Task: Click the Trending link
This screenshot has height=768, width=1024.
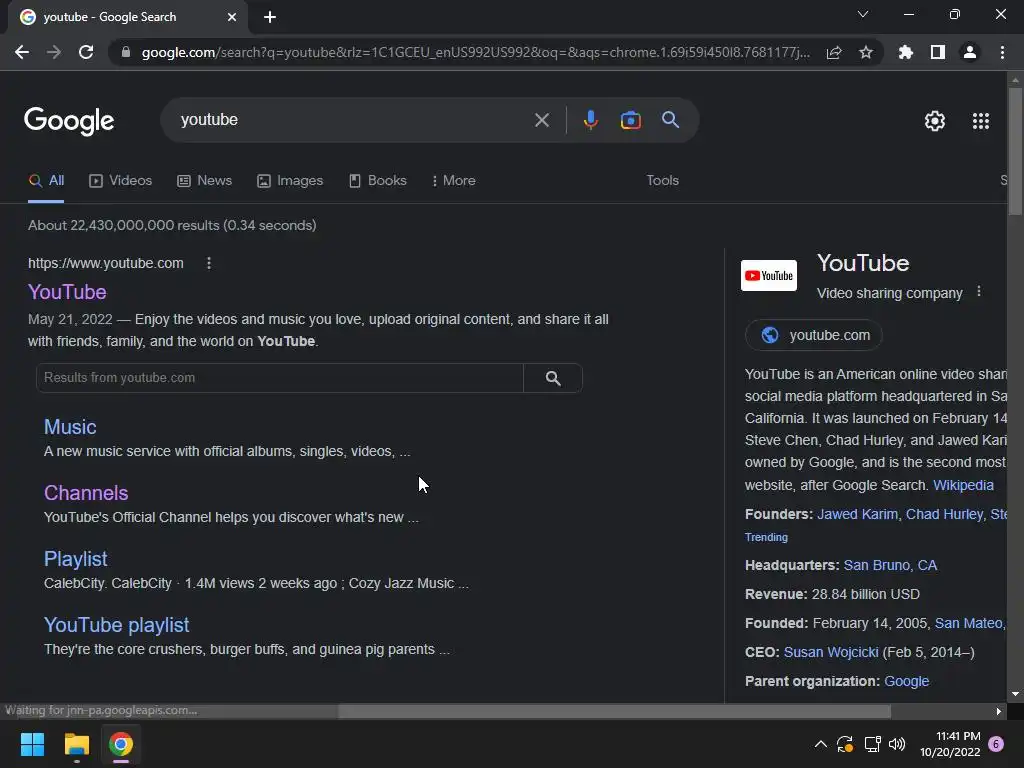Action: pos(766,537)
